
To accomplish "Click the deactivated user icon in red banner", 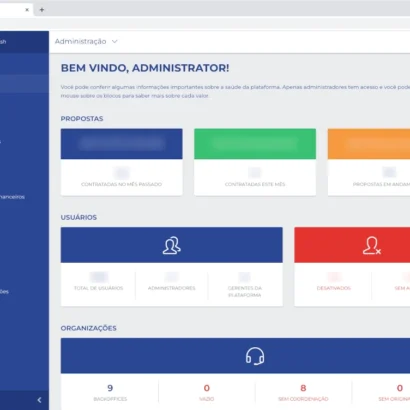I will [x=372, y=245].
